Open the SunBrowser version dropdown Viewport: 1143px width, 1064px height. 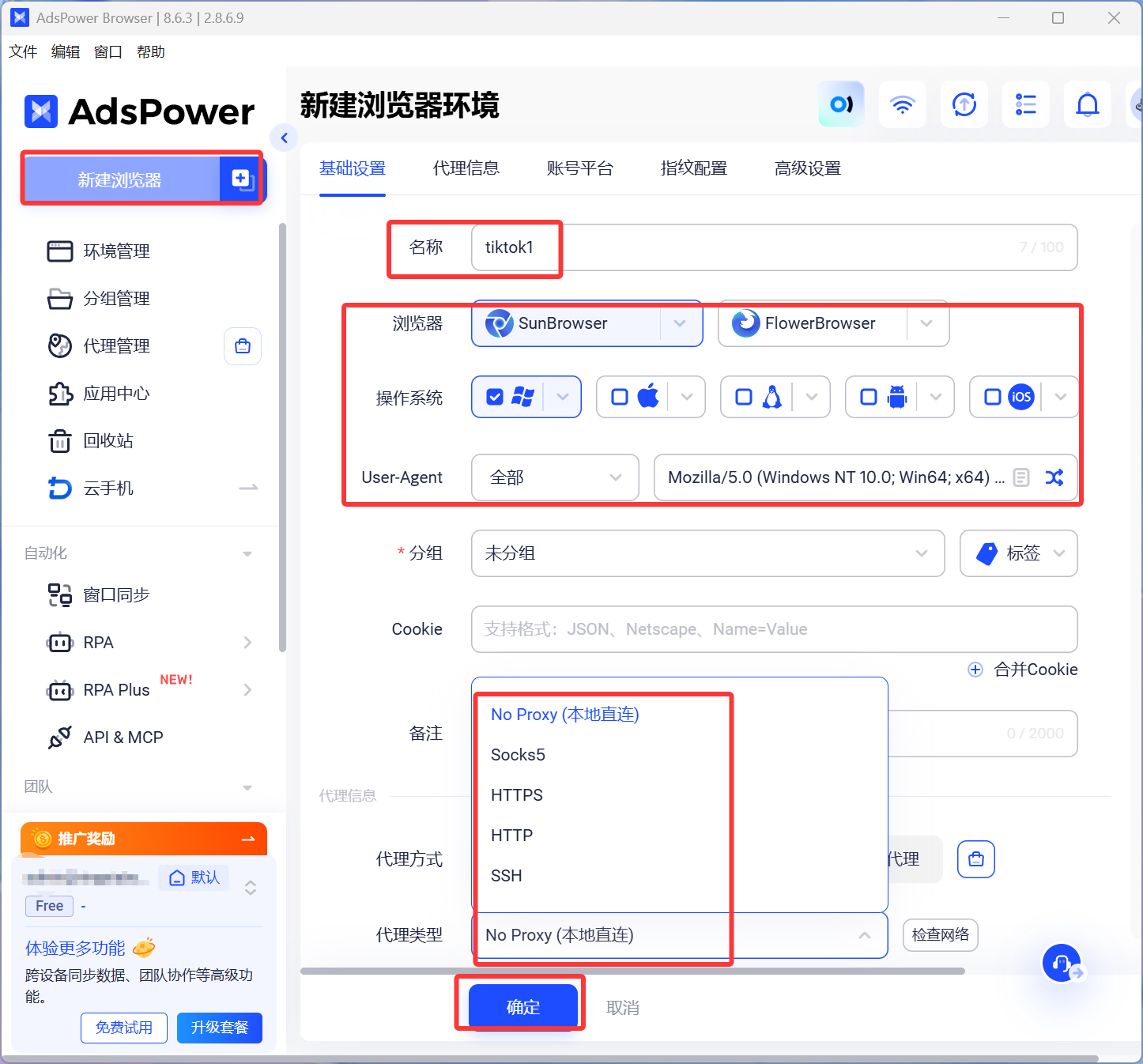(x=681, y=323)
